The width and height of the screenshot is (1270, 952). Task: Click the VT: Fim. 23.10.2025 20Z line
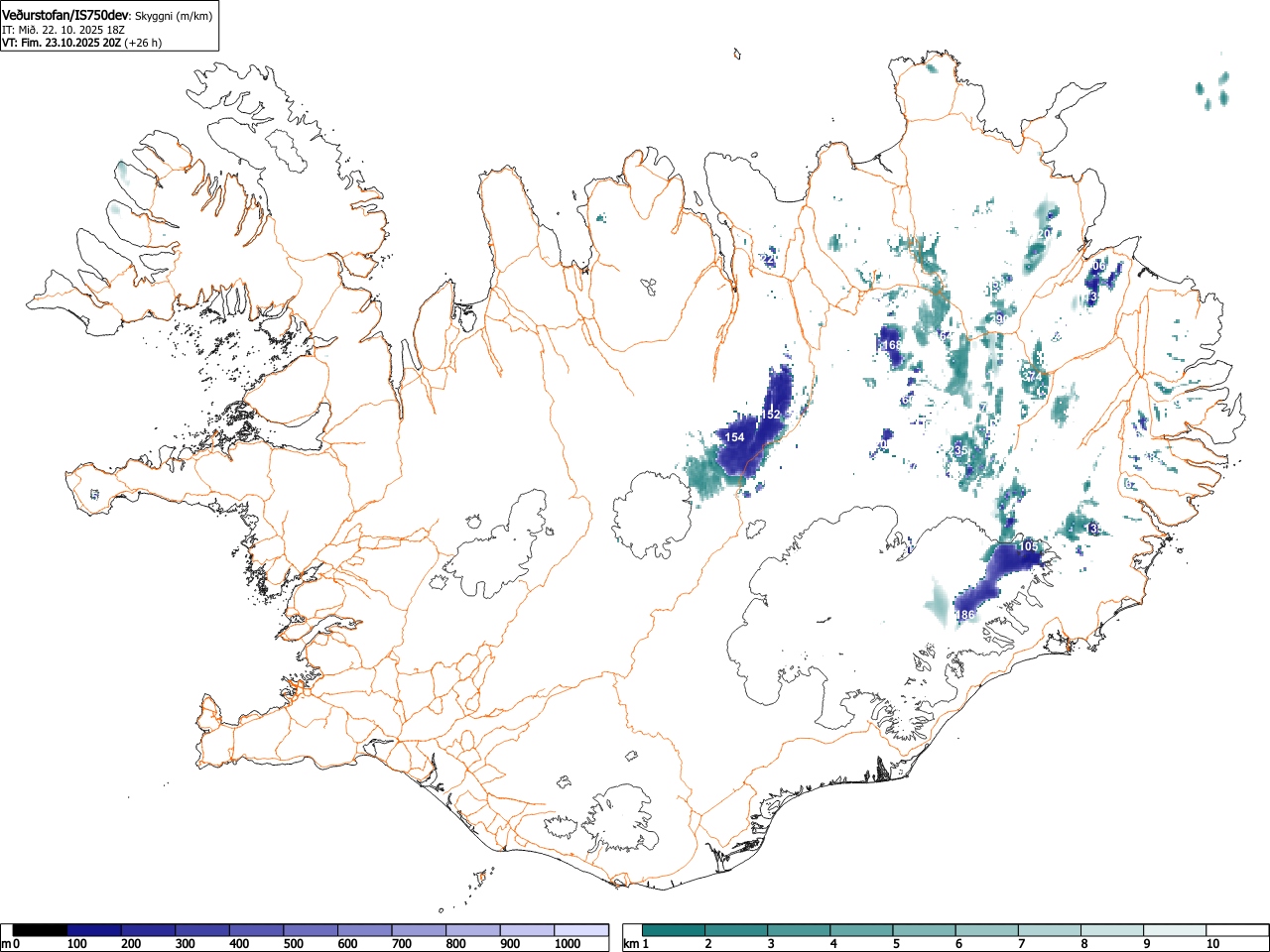[x=62, y=43]
